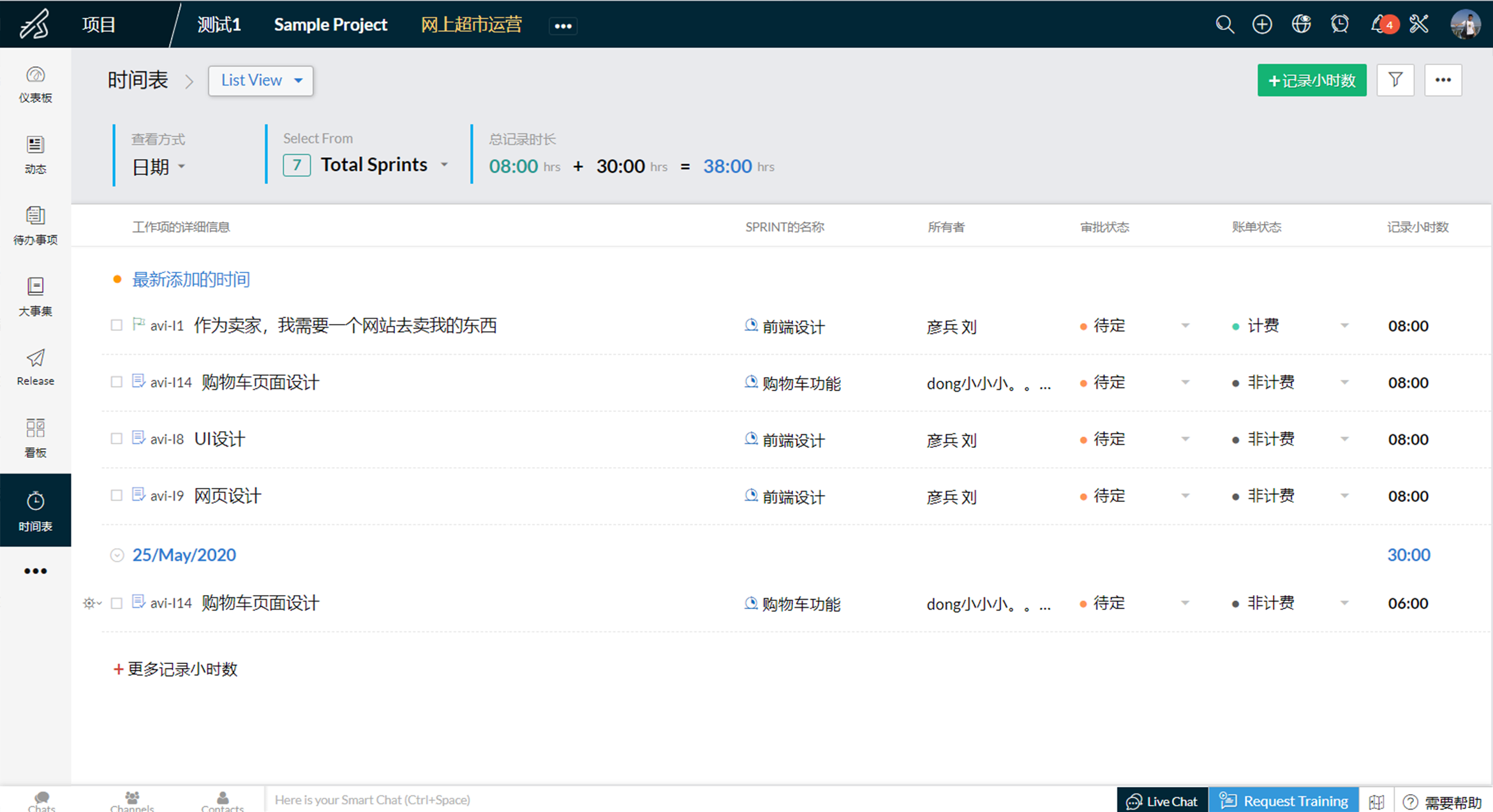Switch to the Sample Project tab
The image size is (1493, 812).
(x=330, y=24)
